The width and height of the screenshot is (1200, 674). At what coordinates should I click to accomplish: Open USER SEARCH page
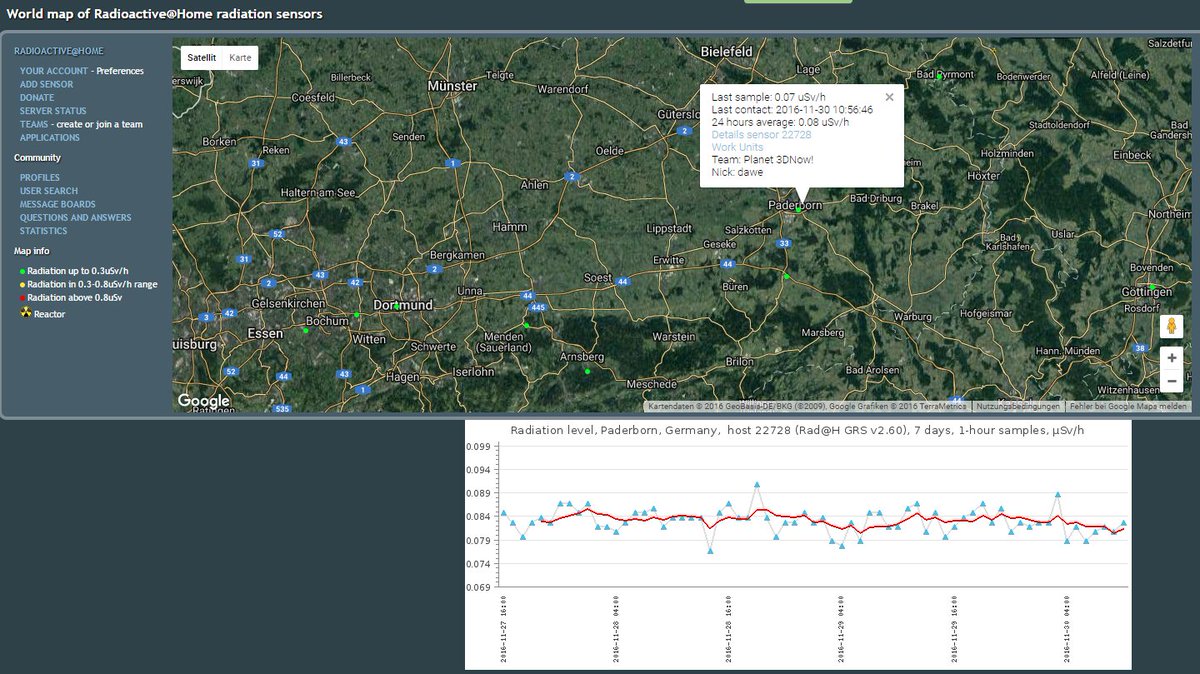[49, 191]
